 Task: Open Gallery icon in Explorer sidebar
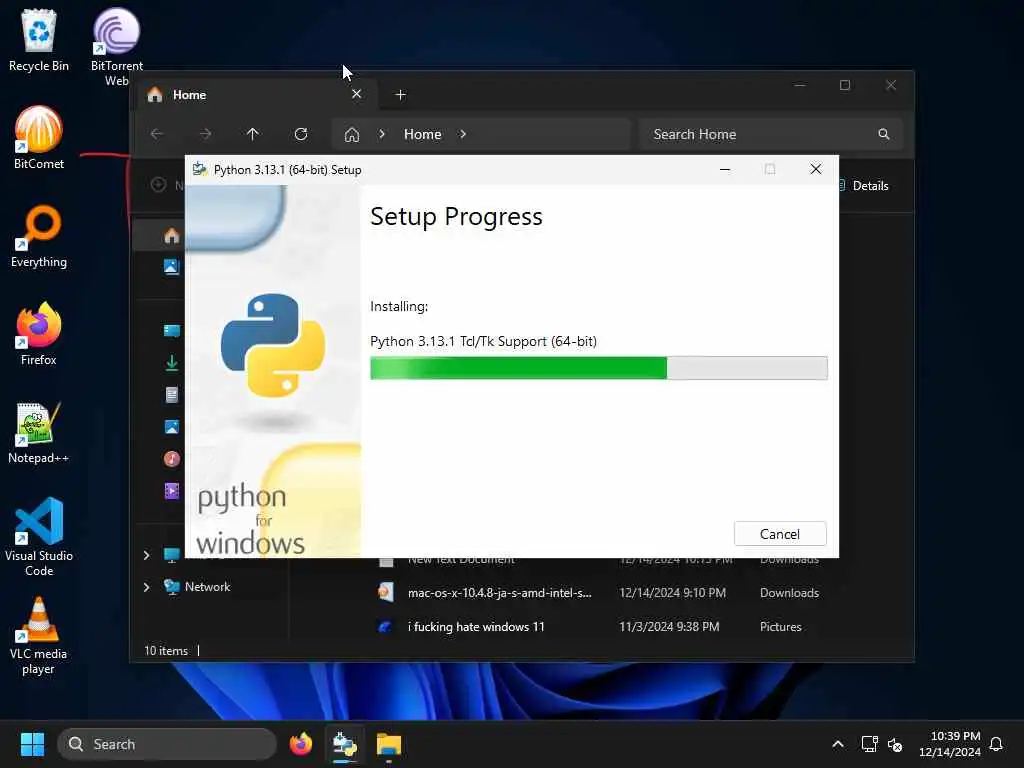click(172, 266)
